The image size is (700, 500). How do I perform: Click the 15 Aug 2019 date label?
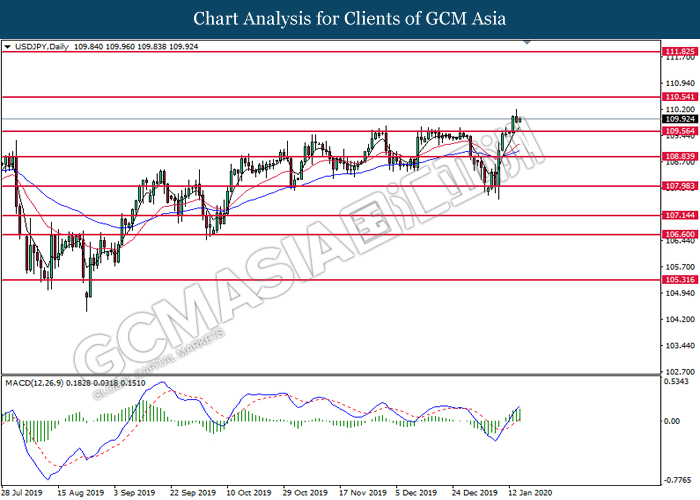tap(81, 493)
